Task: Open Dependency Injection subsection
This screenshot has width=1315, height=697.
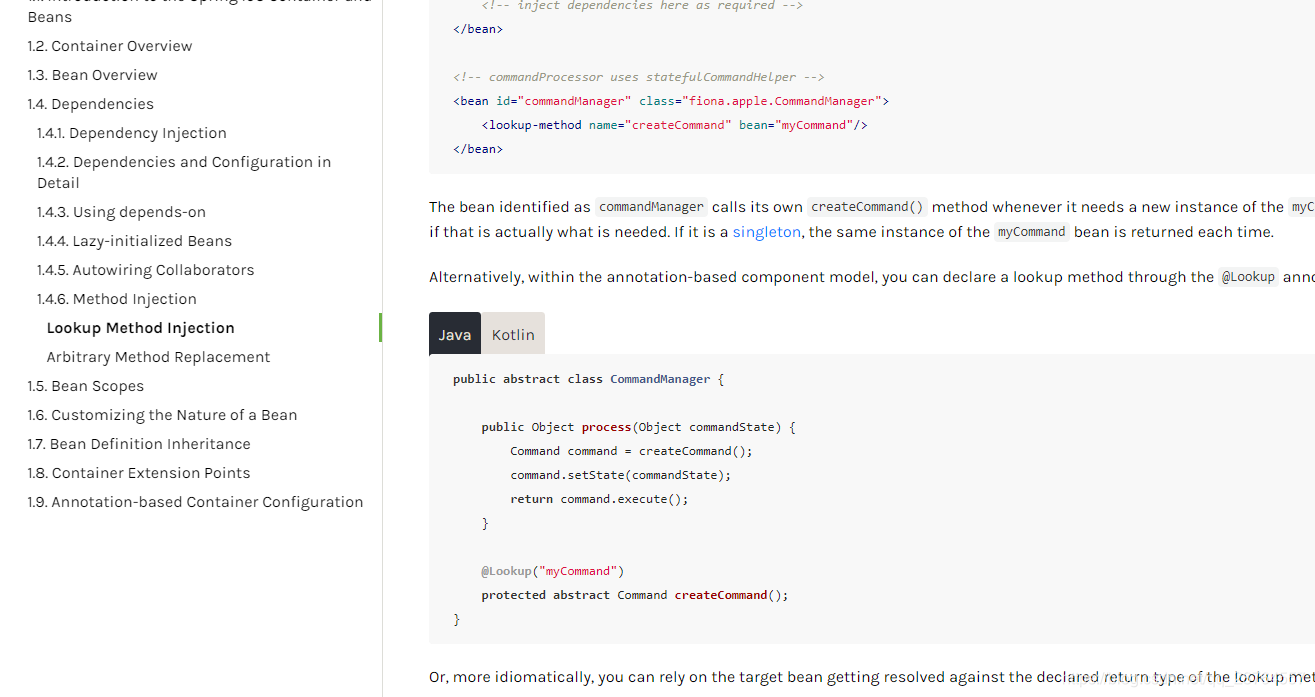Action: pyautogui.click(x=136, y=132)
